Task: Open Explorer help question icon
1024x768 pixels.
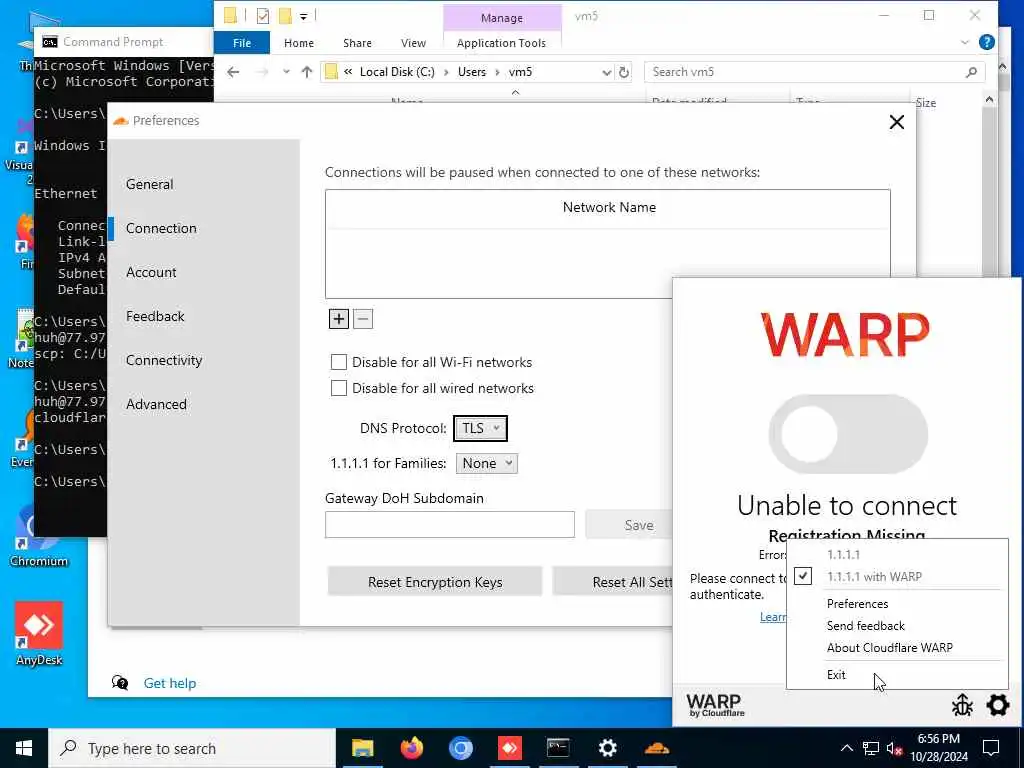Action: 987,42
